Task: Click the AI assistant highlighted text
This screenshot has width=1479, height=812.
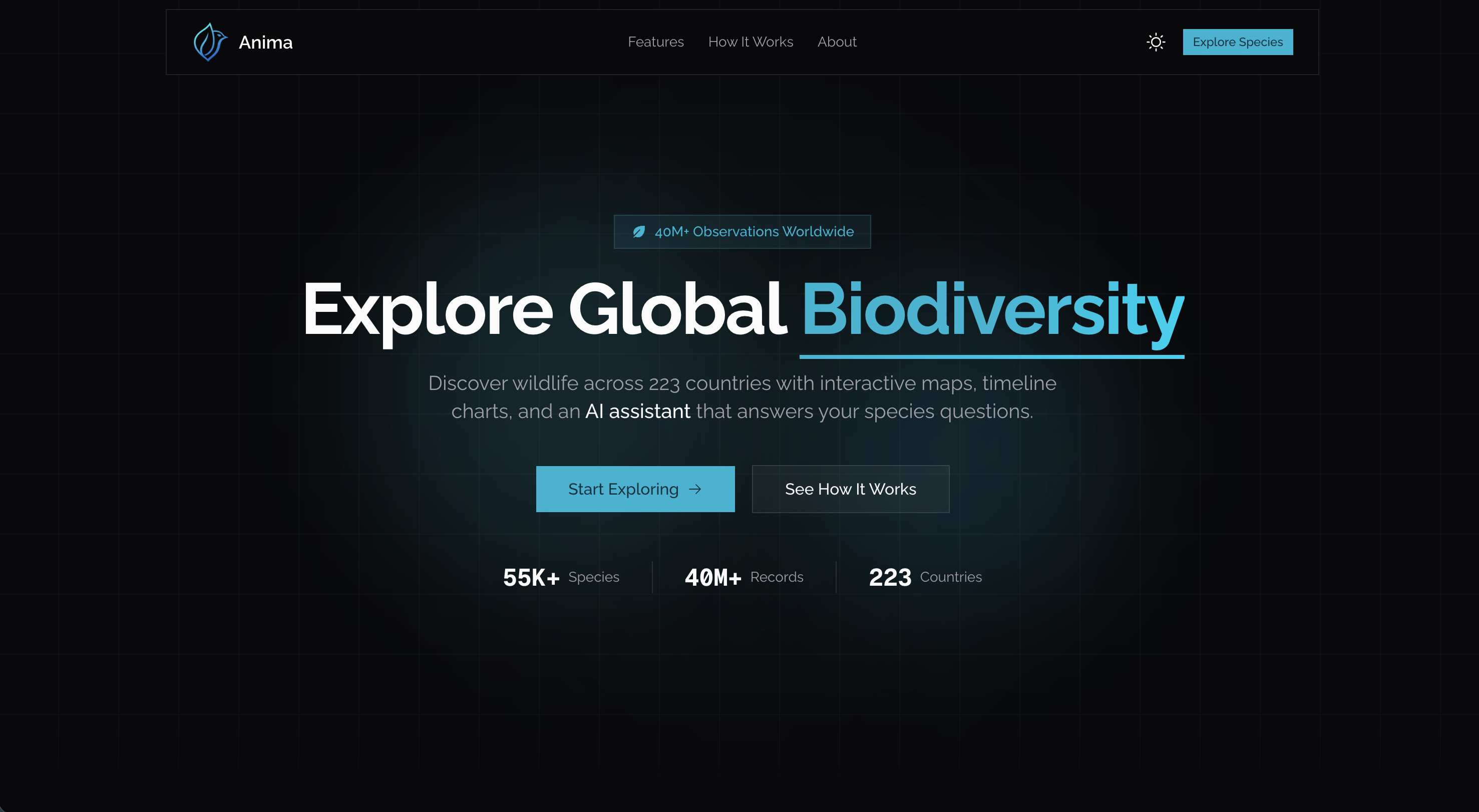Action: (x=637, y=411)
